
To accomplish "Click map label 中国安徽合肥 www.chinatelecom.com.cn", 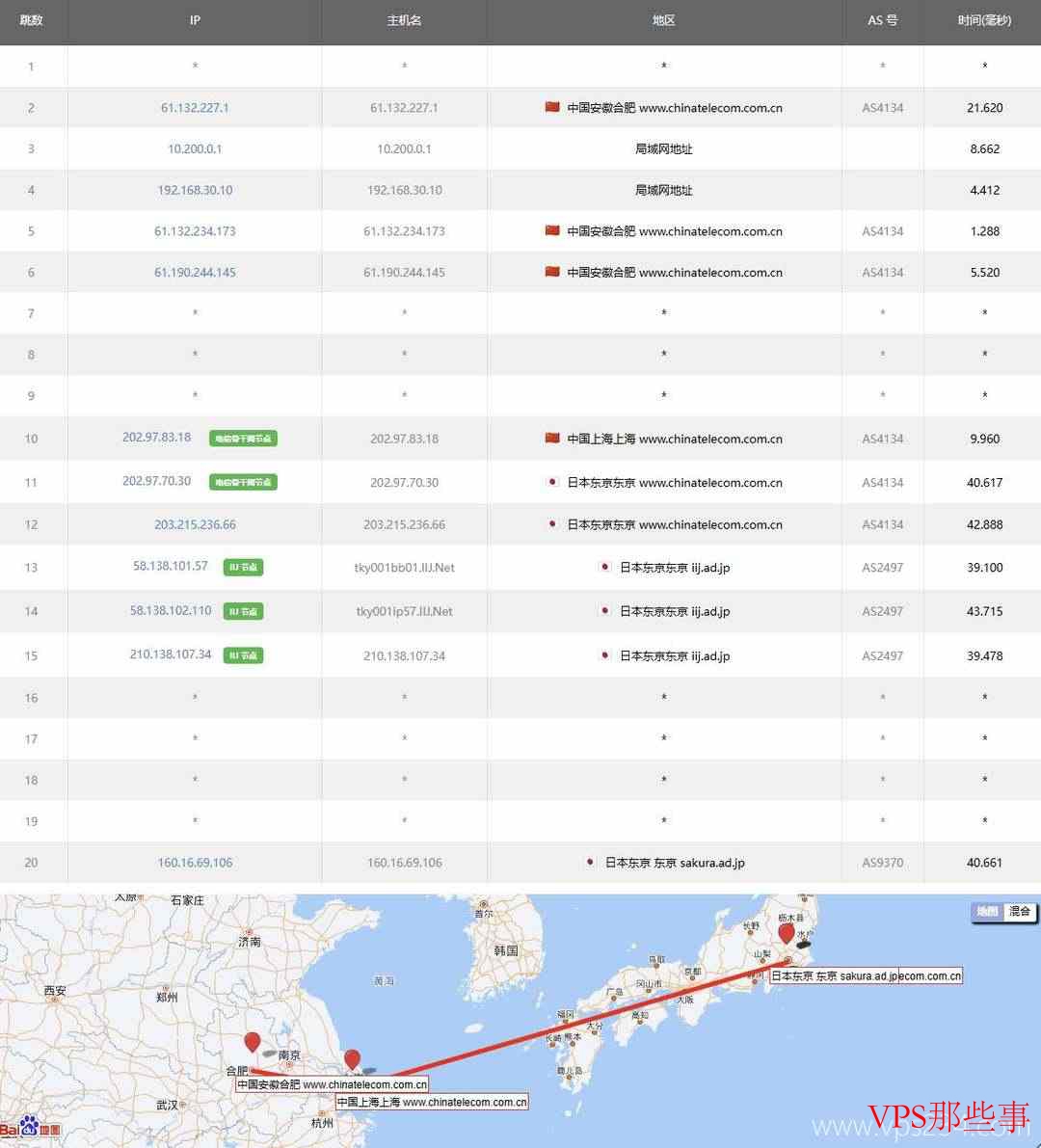I will coord(333,1083).
